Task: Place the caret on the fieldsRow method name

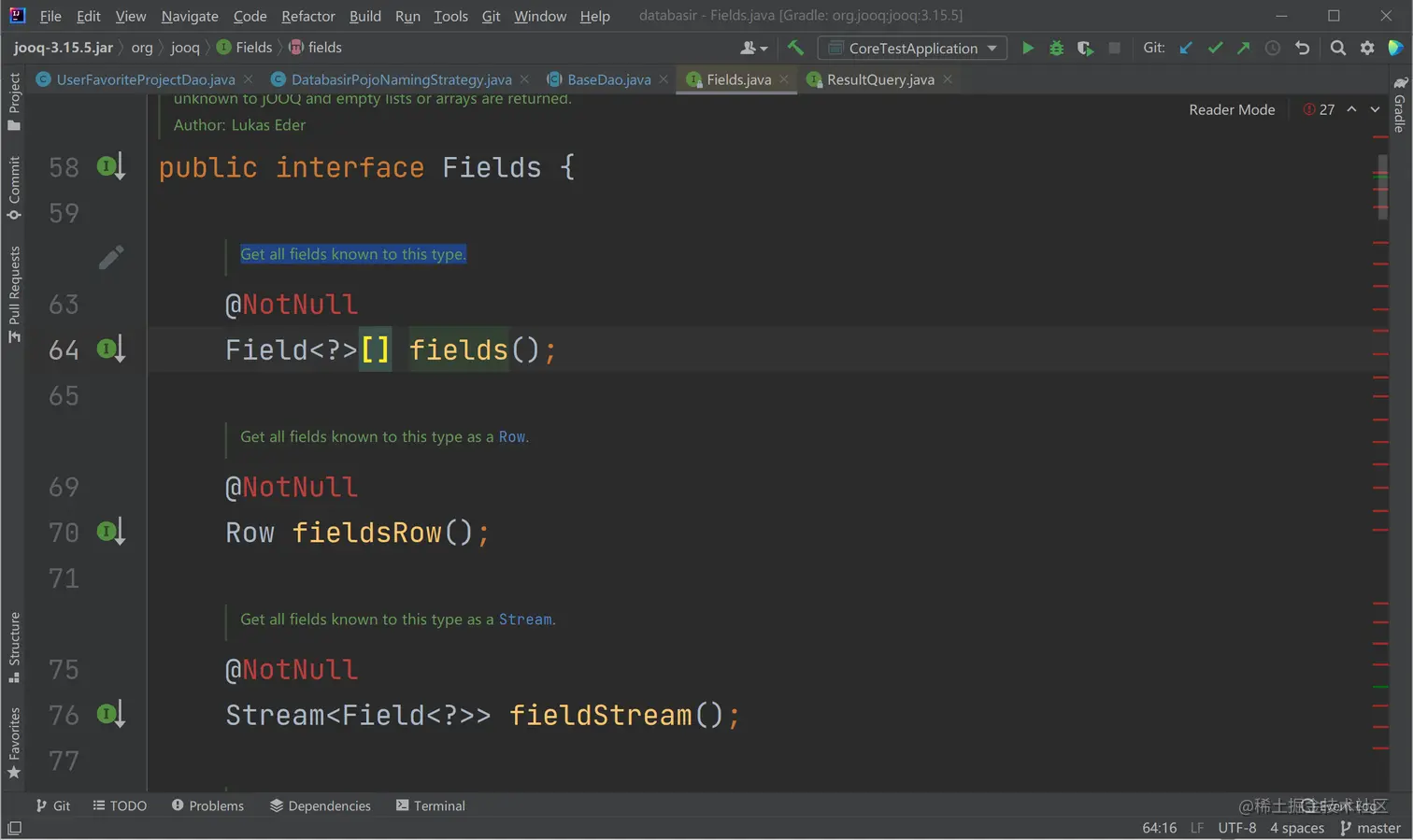Action: click(366, 533)
